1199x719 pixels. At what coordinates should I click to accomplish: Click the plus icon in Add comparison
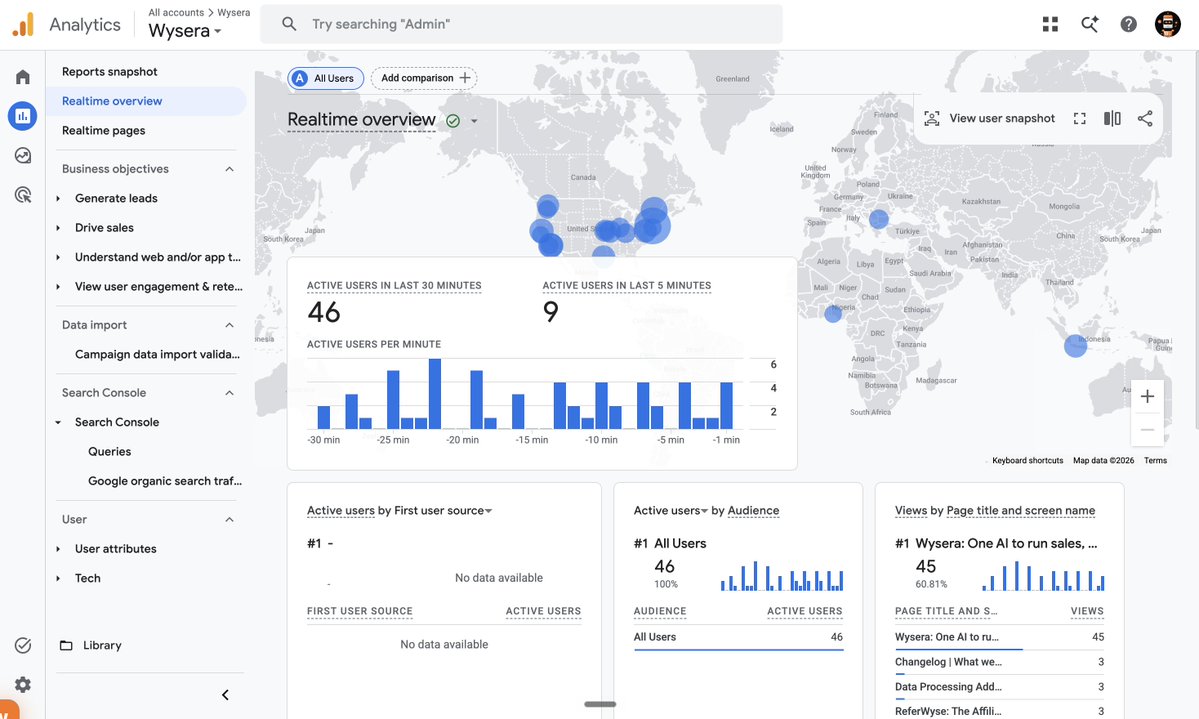465,77
